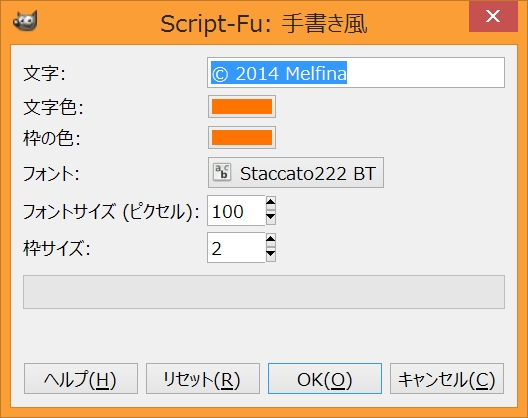
Task: Increase 枠サイズ with the up arrow
Action: [271, 240]
